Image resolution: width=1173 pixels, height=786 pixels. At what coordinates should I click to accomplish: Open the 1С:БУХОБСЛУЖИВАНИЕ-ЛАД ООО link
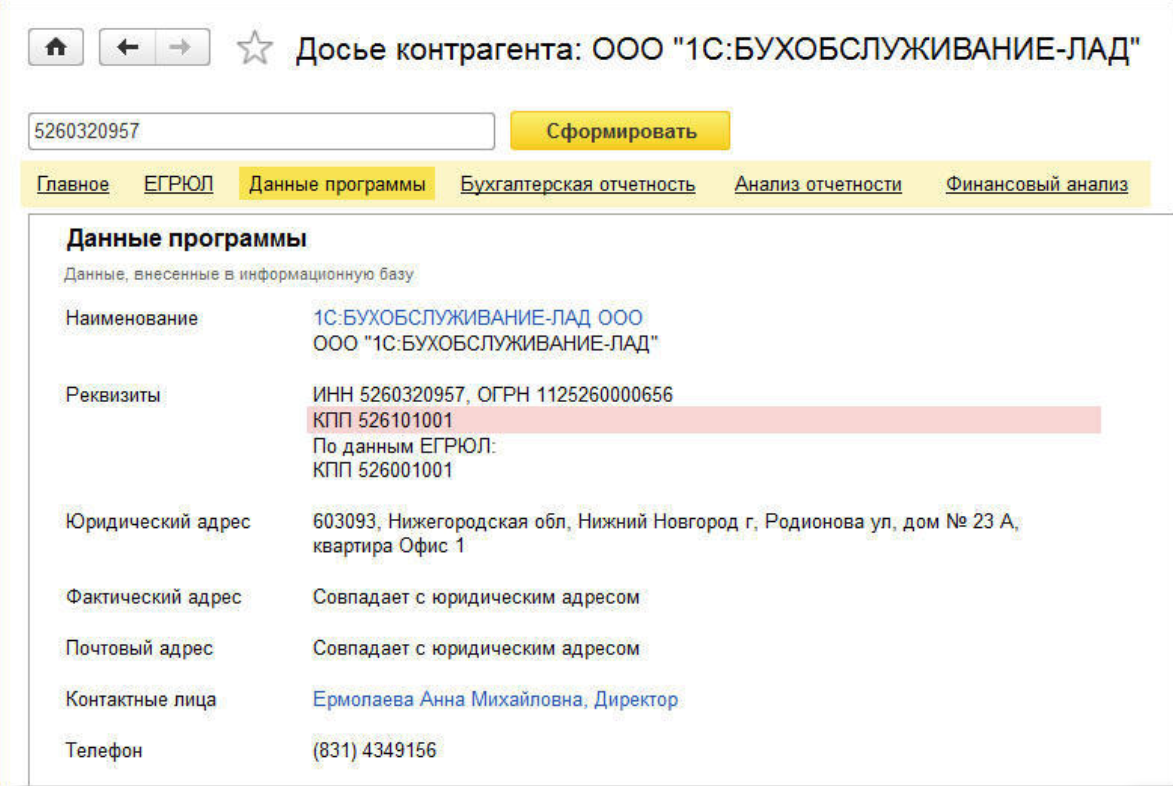click(478, 318)
